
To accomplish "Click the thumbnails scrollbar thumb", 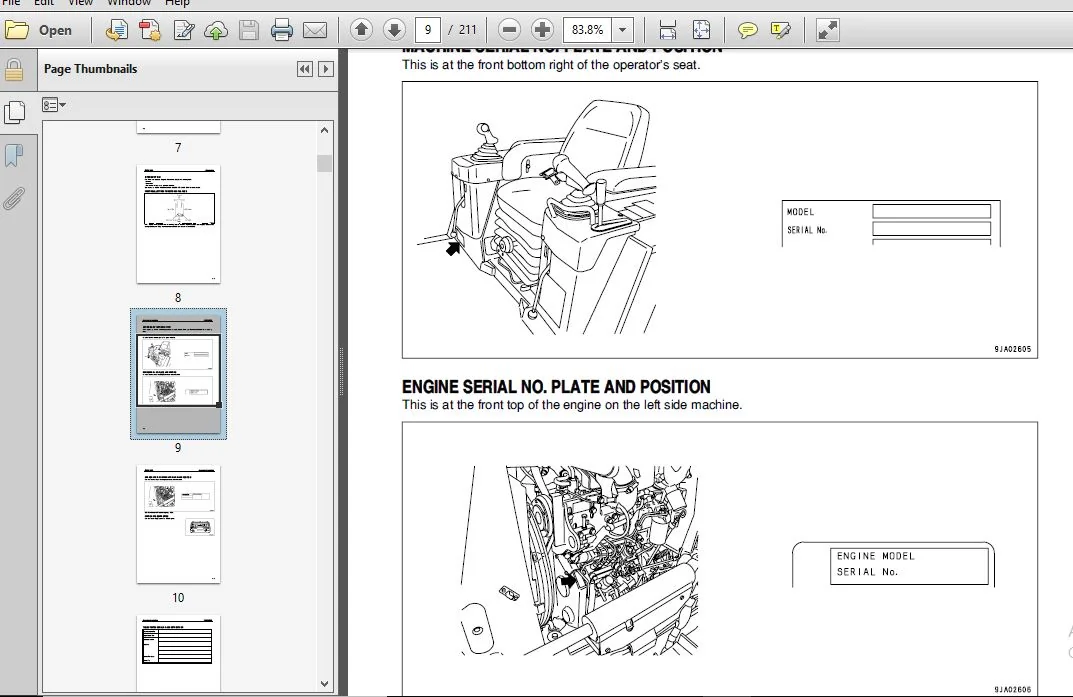I will click(x=324, y=163).
